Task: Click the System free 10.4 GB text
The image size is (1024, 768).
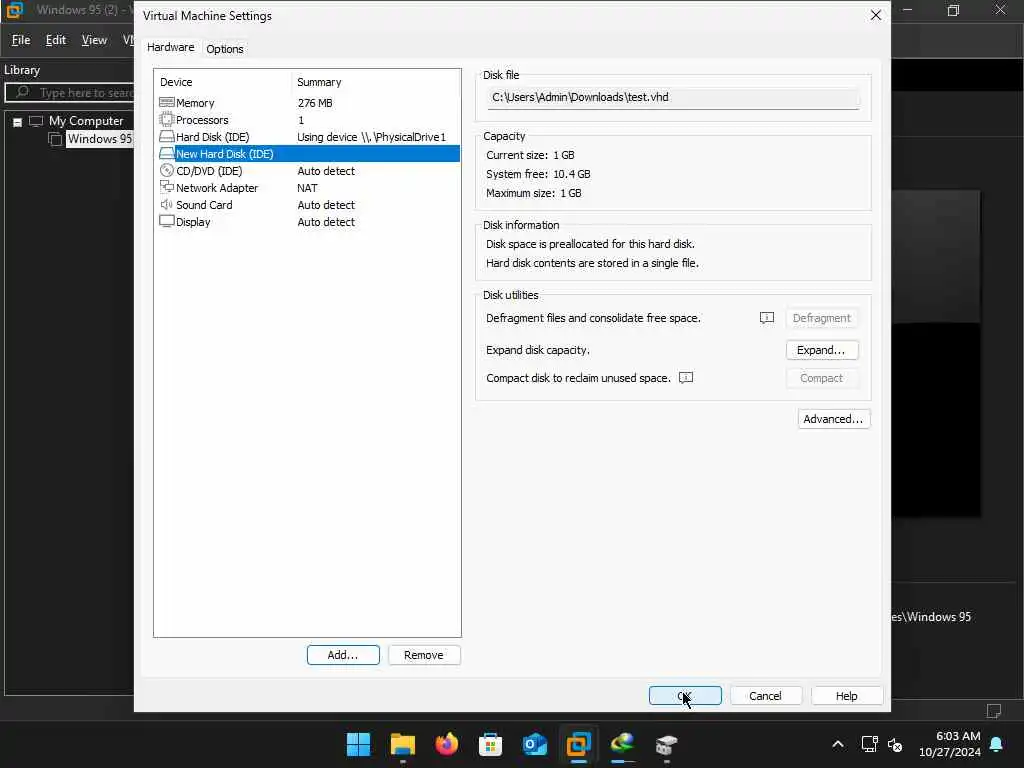Action: click(x=538, y=174)
